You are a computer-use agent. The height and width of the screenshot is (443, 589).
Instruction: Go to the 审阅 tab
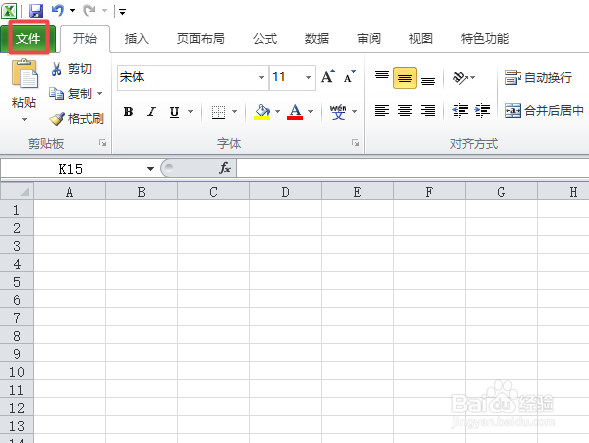point(369,39)
